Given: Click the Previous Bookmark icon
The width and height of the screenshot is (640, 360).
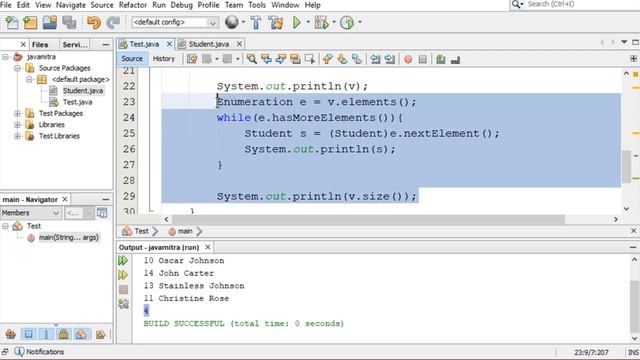Looking at the screenshot, I should (328, 59).
